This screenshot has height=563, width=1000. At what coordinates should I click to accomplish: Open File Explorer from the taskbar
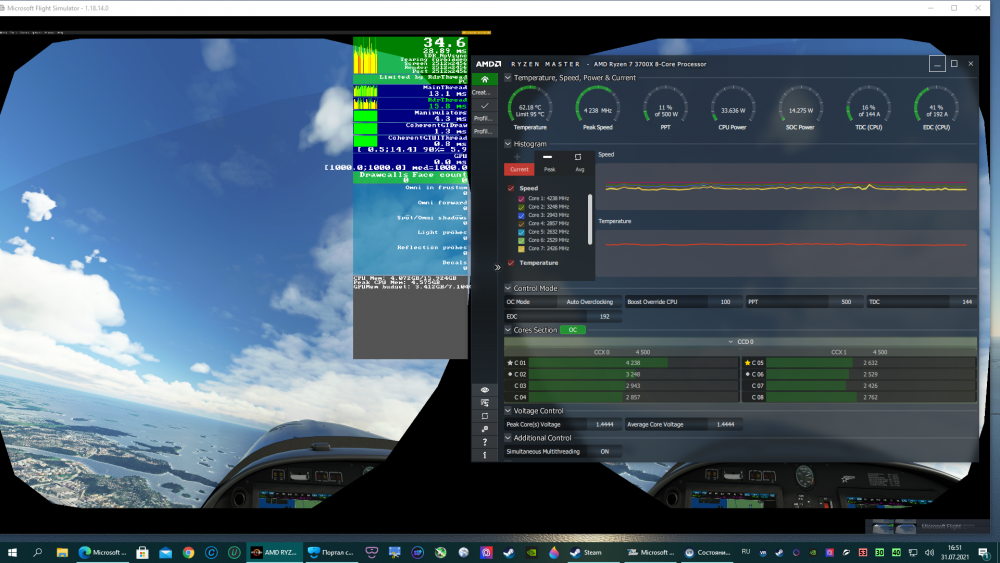pos(62,553)
